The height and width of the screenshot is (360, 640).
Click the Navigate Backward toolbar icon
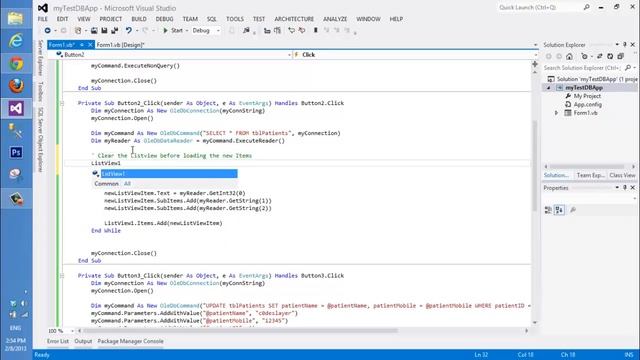click(x=47, y=31)
